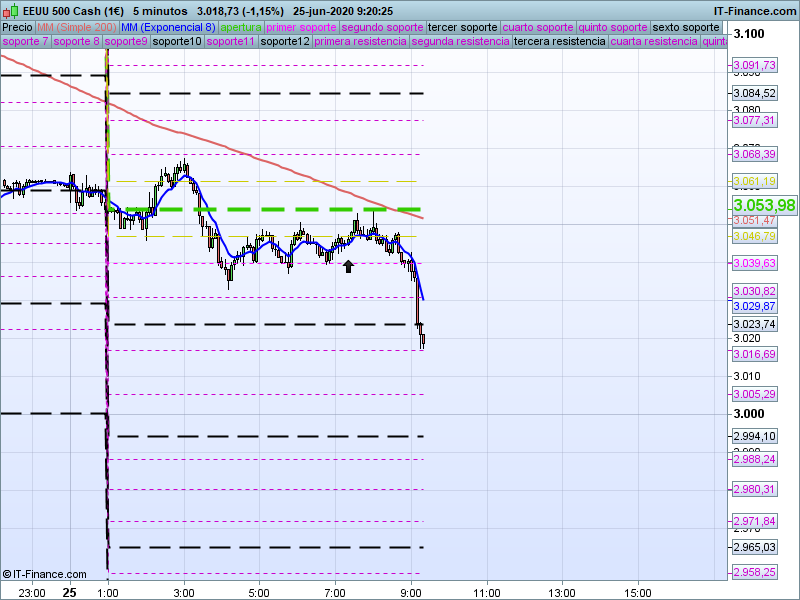Click the 11:00 time axis label
This screenshot has height=600, width=800.
[487, 593]
